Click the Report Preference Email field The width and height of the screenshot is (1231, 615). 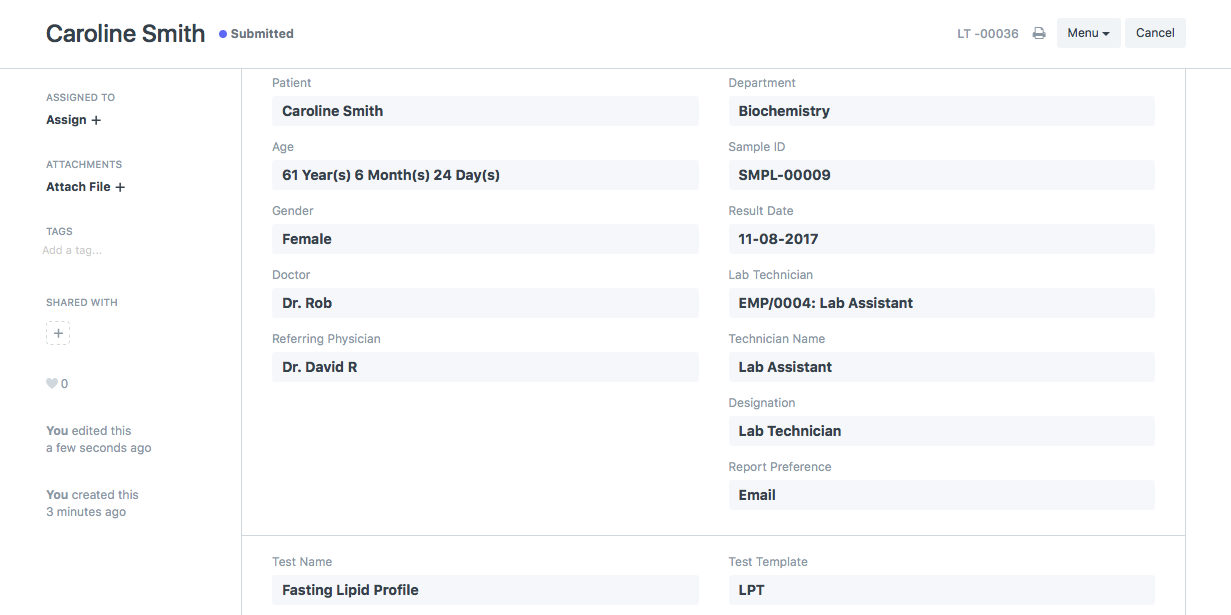pyautogui.click(x=941, y=495)
